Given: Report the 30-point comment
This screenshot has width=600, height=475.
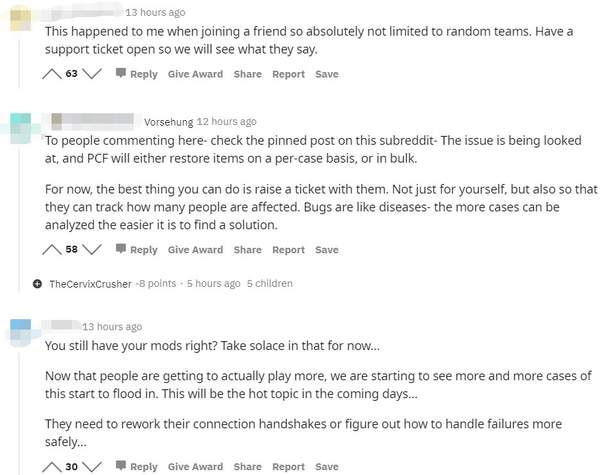Looking at the screenshot, I should tap(288, 466).
